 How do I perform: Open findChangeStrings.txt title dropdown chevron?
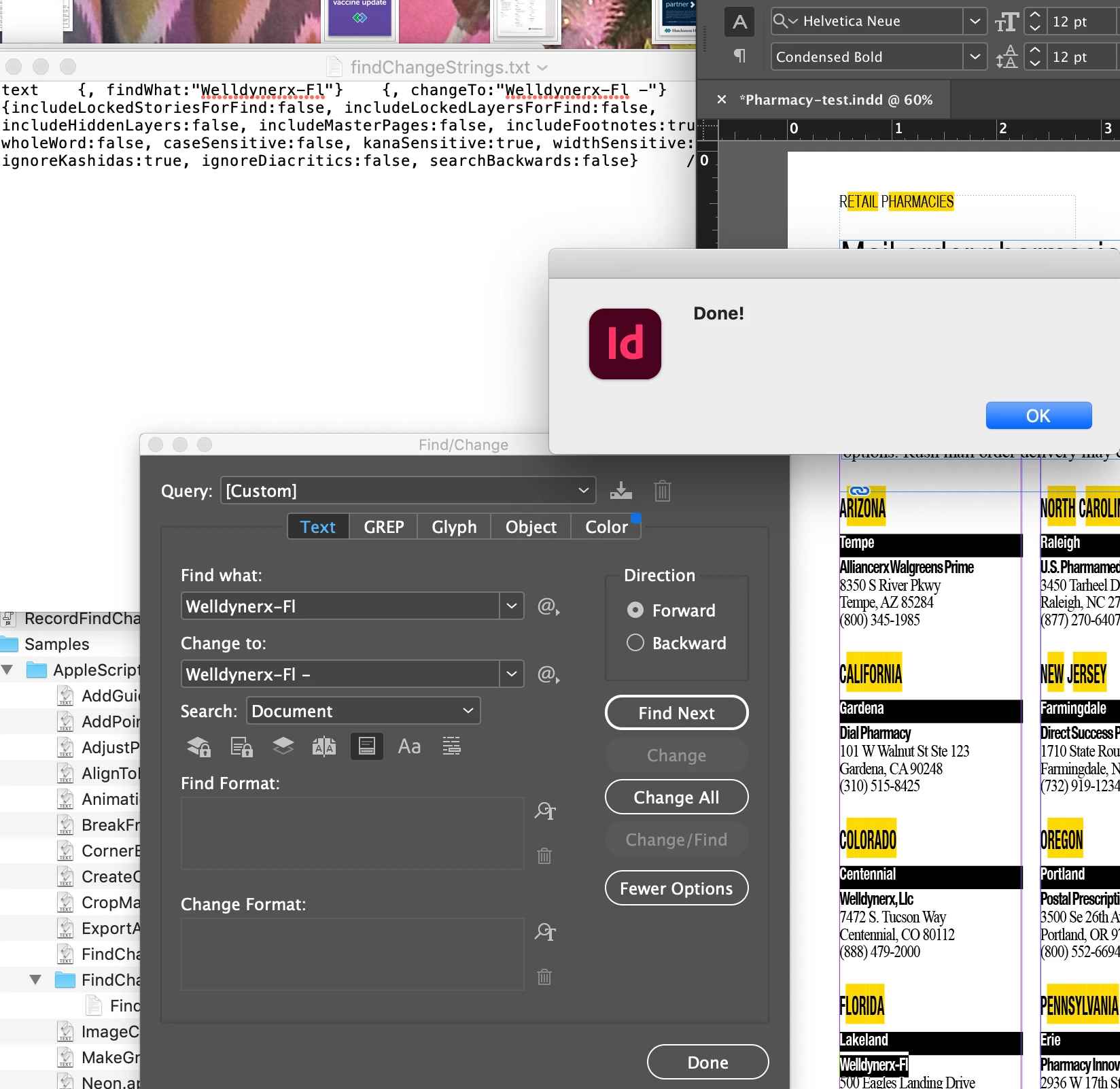pos(542,67)
